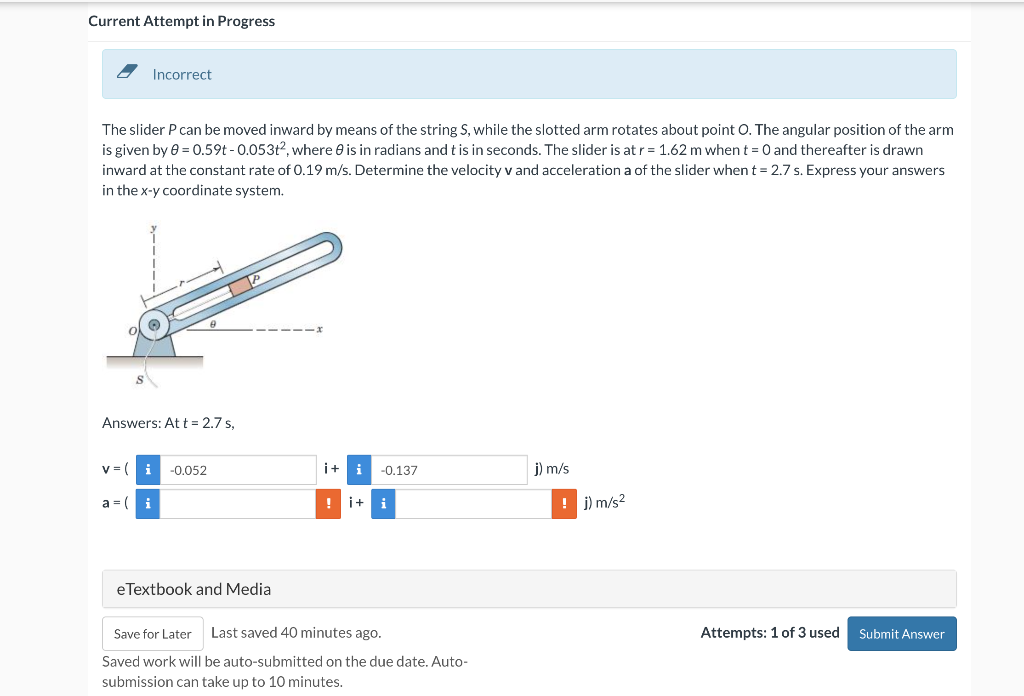
Task: Click the orange warning icon before j) m/s²
Action: coord(563,503)
